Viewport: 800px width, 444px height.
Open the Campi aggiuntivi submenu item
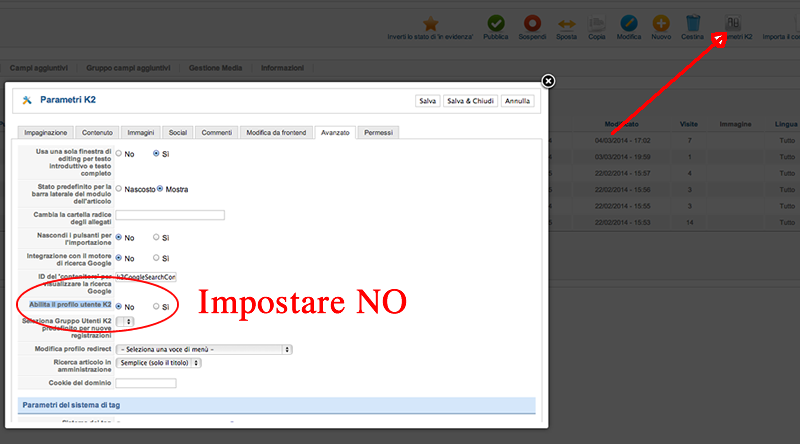[39, 68]
